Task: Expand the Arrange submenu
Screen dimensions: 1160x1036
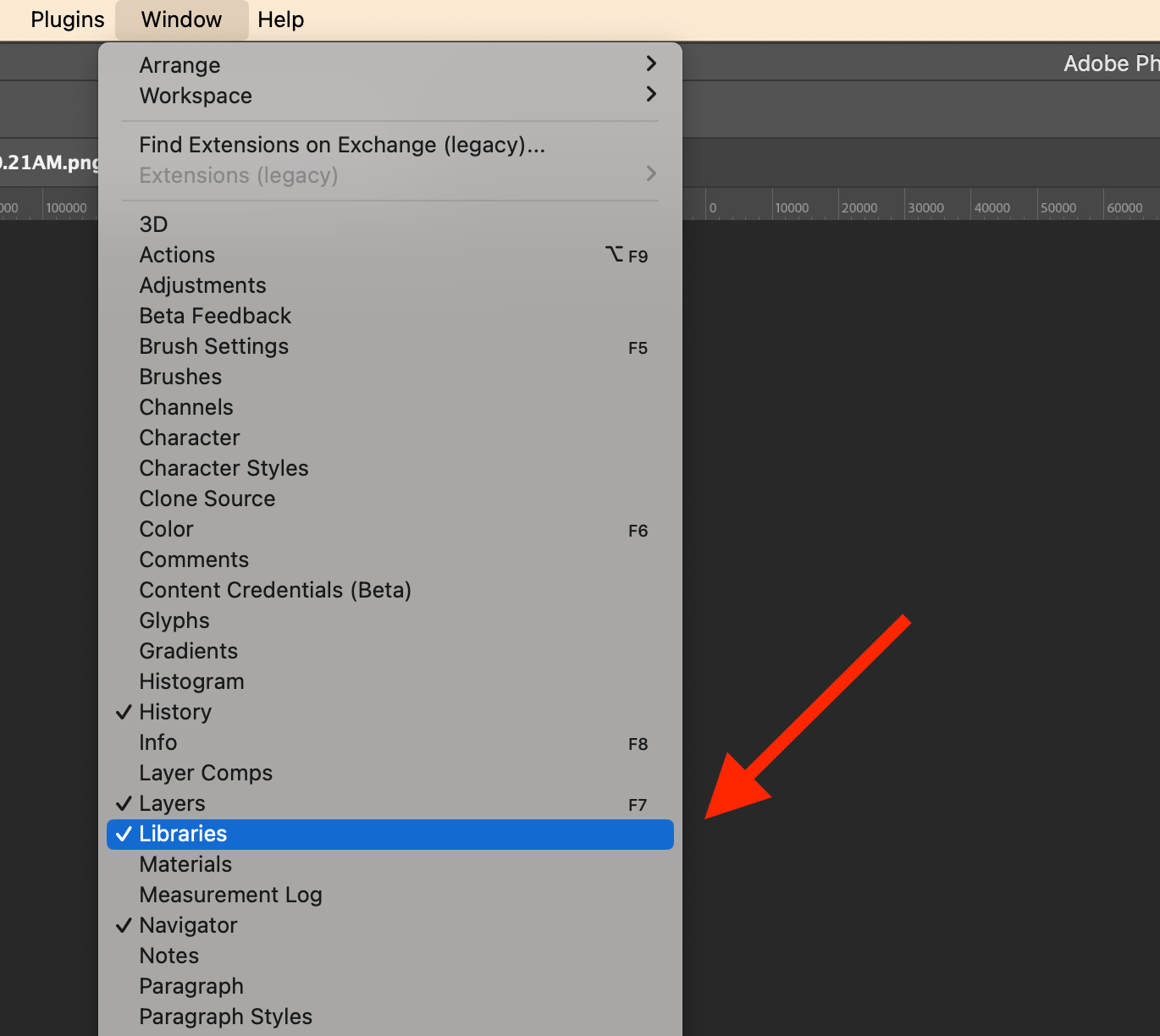Action: click(390, 65)
